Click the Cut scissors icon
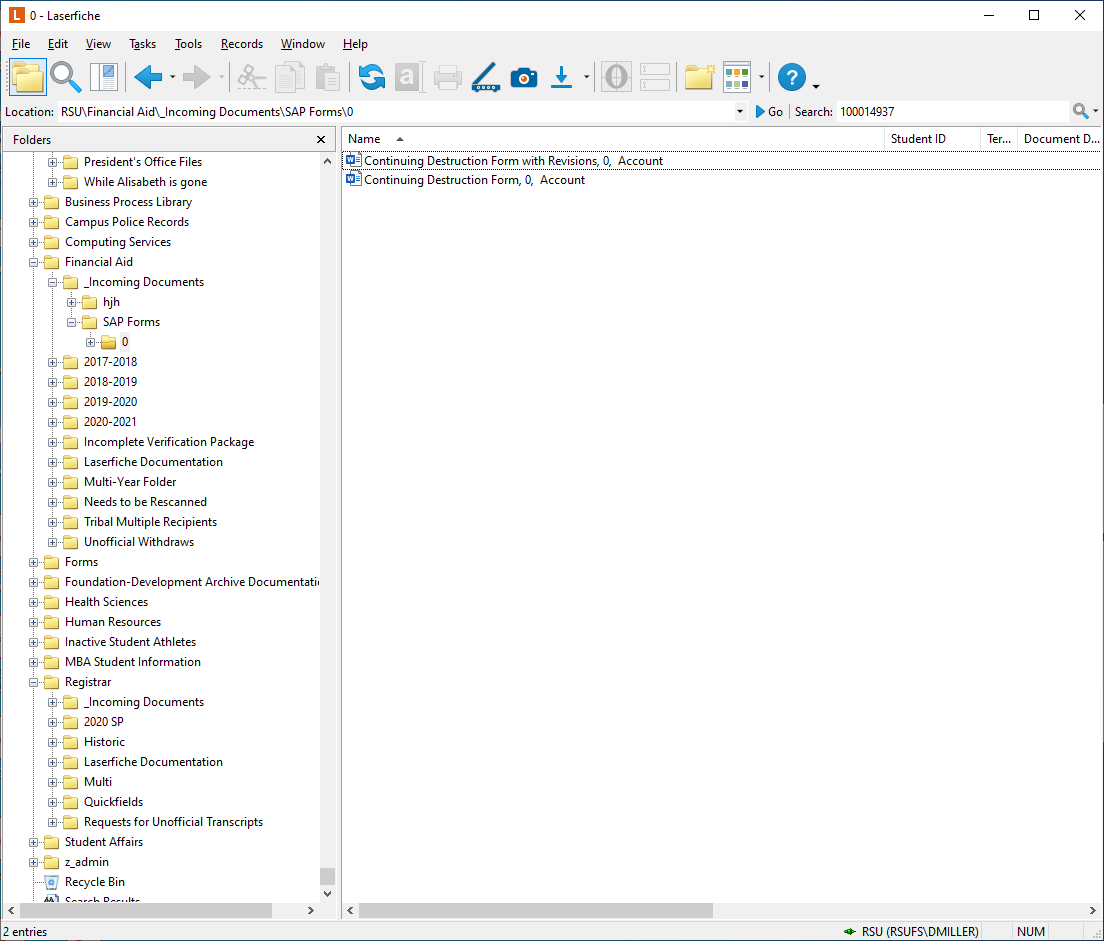The image size is (1104, 941). (x=251, y=77)
